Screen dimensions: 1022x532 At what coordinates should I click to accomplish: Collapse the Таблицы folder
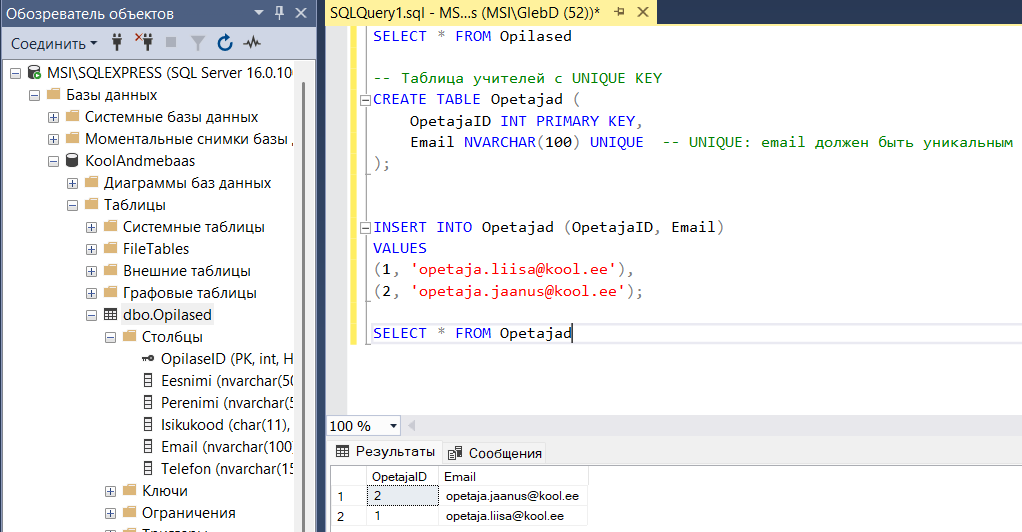[x=72, y=205]
